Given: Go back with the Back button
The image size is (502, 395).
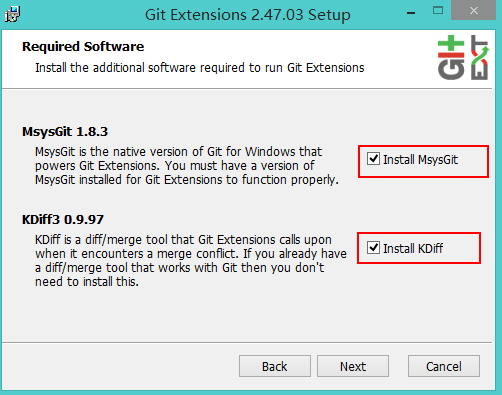Looking at the screenshot, I should pyautogui.click(x=275, y=366).
